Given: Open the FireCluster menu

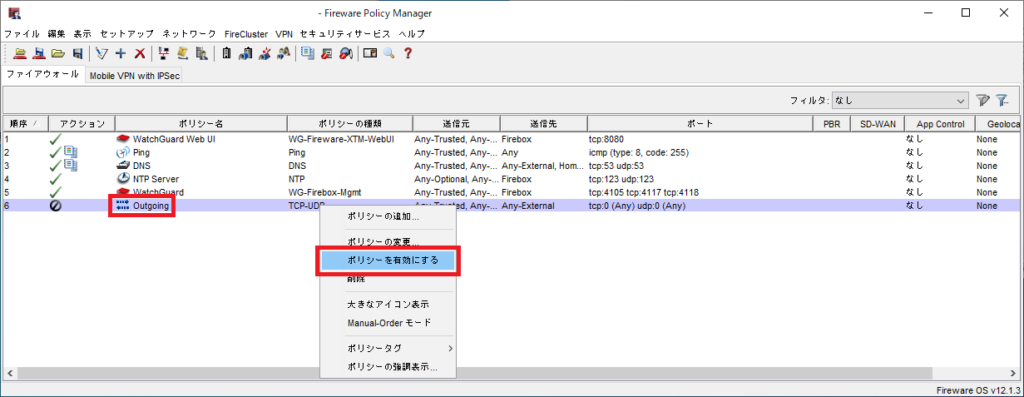Looking at the screenshot, I should pyautogui.click(x=246, y=33).
